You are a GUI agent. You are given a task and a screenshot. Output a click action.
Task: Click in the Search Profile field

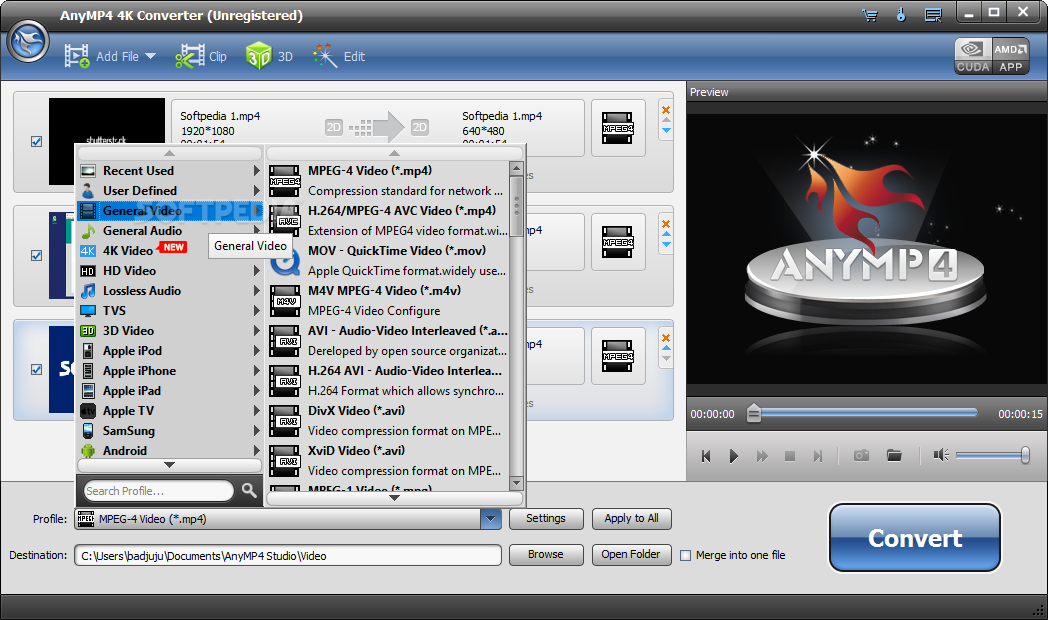(x=159, y=491)
